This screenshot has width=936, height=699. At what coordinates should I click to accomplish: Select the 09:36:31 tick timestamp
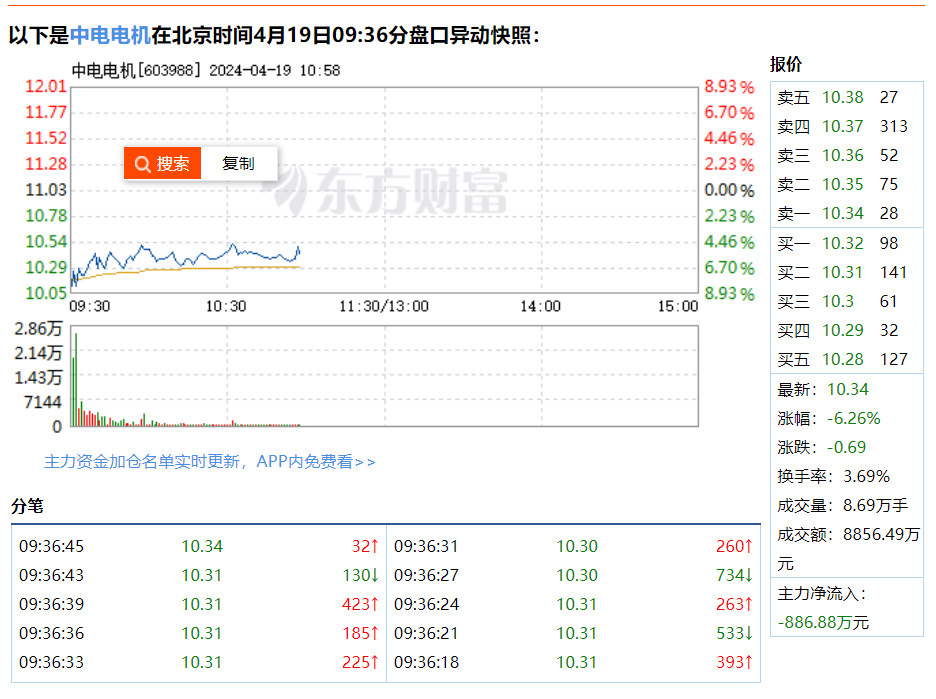pyautogui.click(x=426, y=546)
